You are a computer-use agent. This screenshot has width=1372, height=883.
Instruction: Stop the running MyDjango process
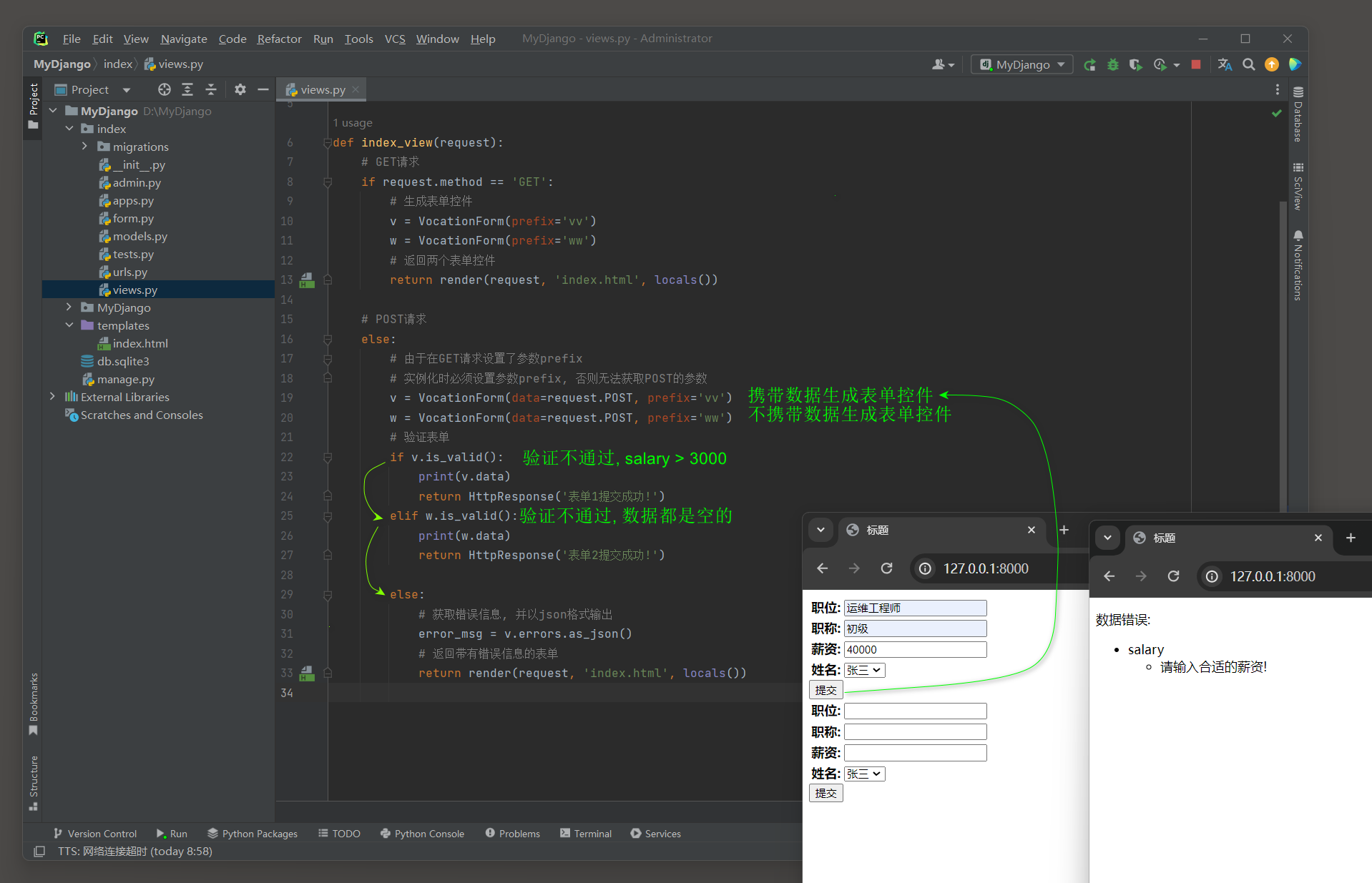[1195, 65]
